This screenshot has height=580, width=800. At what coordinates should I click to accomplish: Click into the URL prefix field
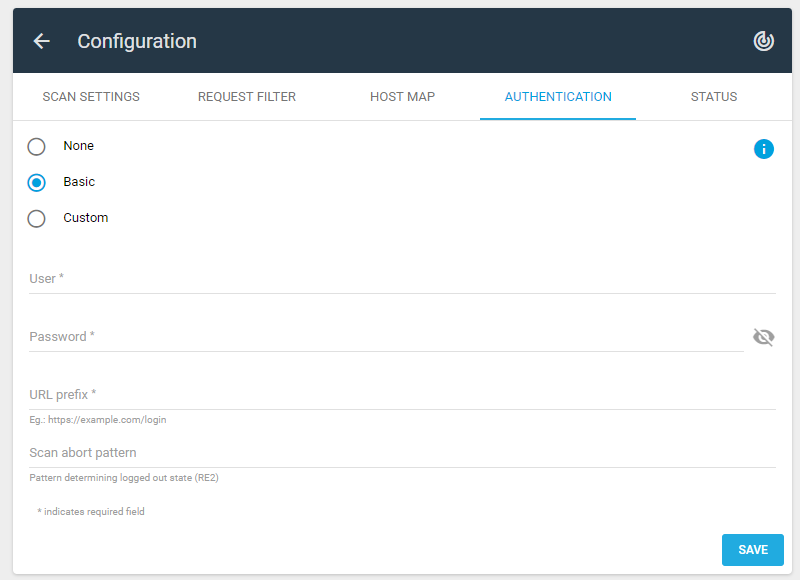[x=402, y=395]
